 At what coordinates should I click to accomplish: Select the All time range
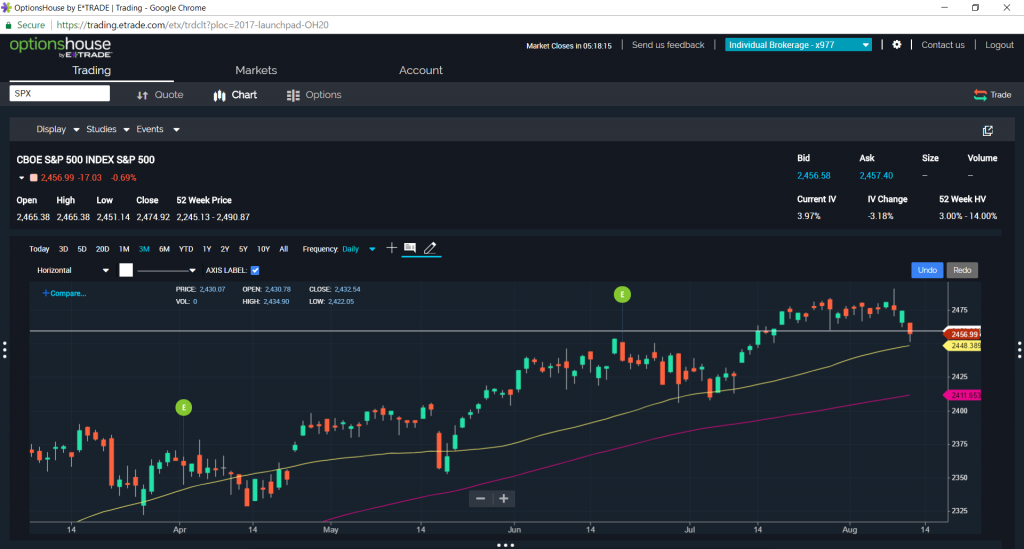click(x=283, y=249)
